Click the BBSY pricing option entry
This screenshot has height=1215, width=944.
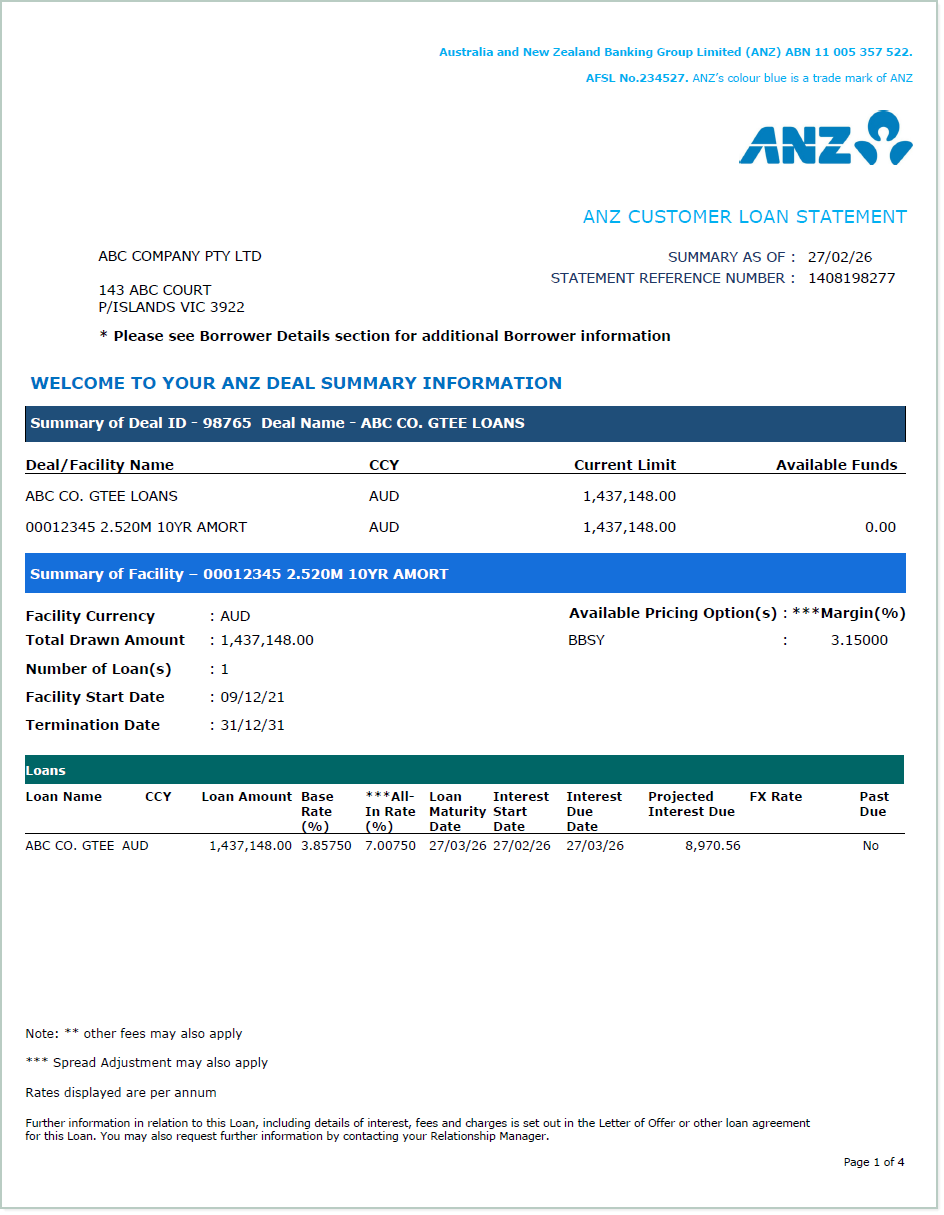click(584, 640)
